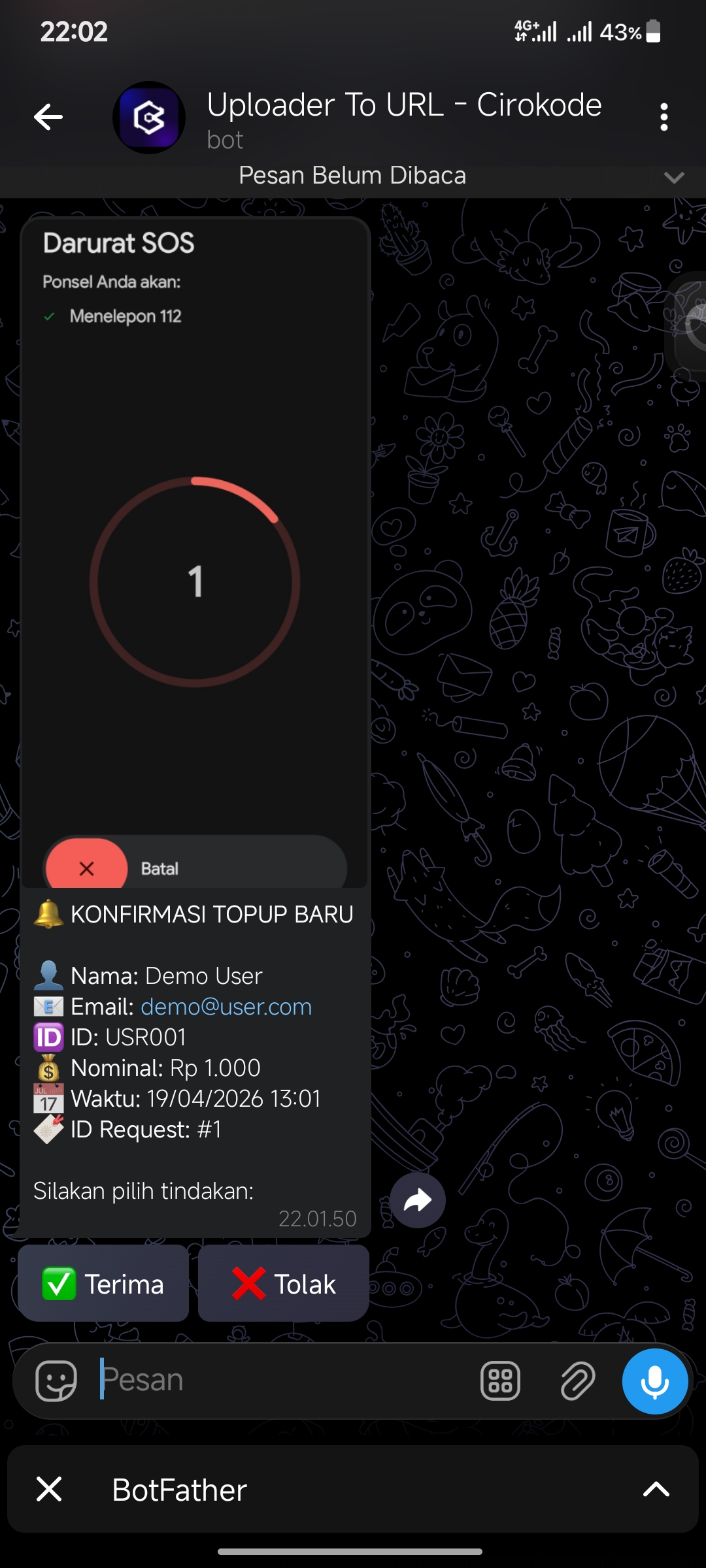Go back using the arrow icon
Screen dimensions: 706x1568
tap(48, 118)
